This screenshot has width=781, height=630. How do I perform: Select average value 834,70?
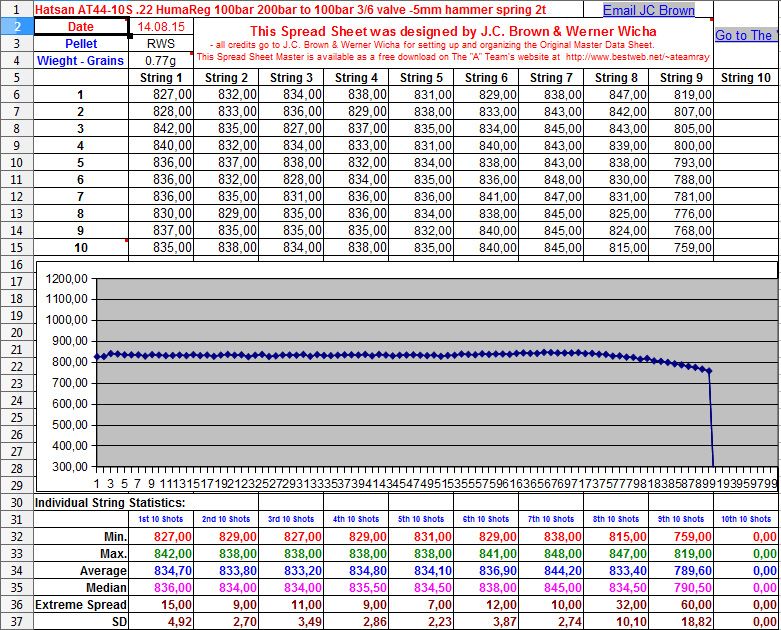coord(161,570)
